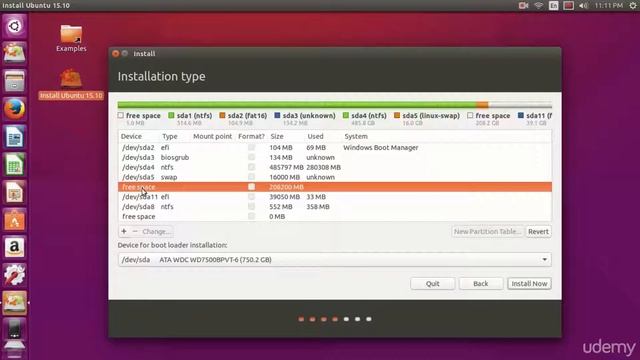This screenshot has height=360, width=640.
Task: Toggle Format checkbox for 0 MB free space
Action: [x=251, y=216]
